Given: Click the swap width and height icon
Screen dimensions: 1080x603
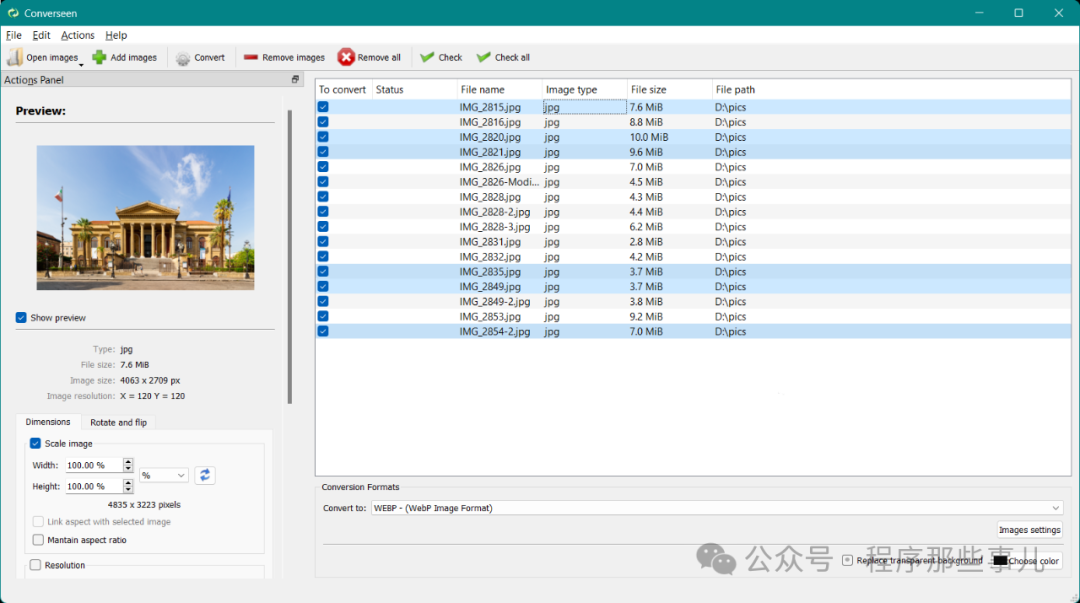Looking at the screenshot, I should coord(205,476).
